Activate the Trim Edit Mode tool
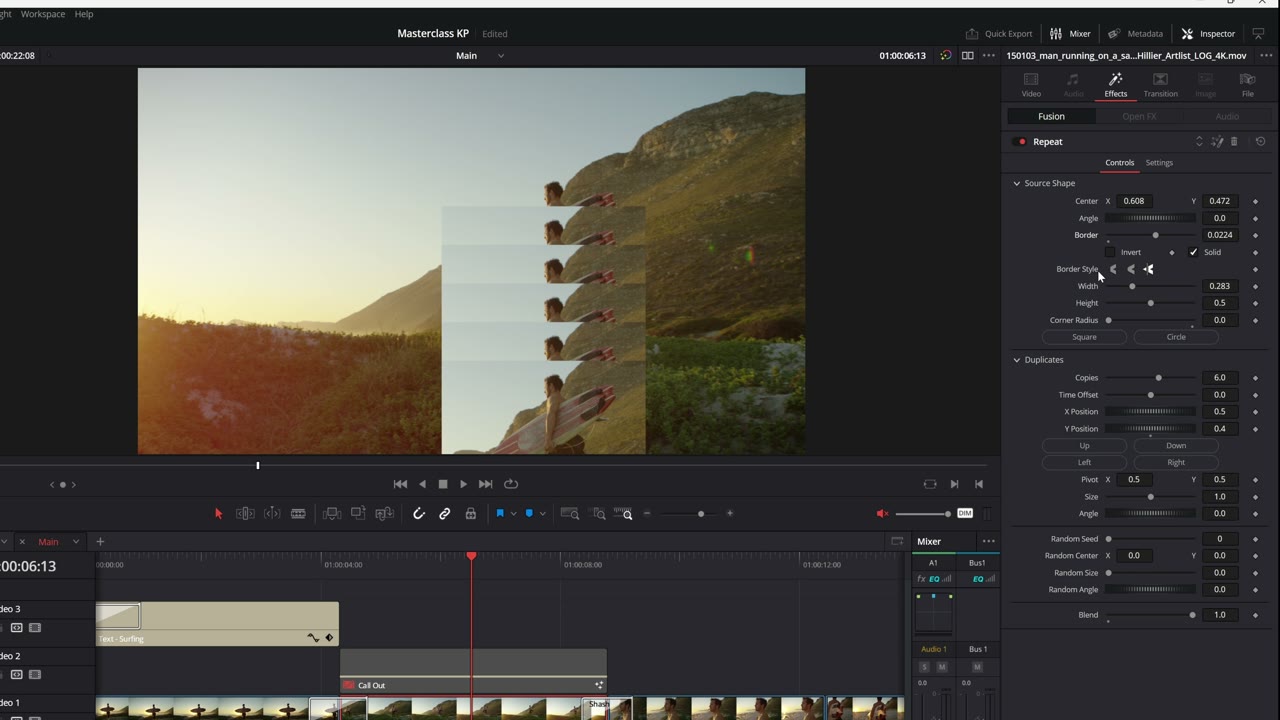 [x=245, y=513]
